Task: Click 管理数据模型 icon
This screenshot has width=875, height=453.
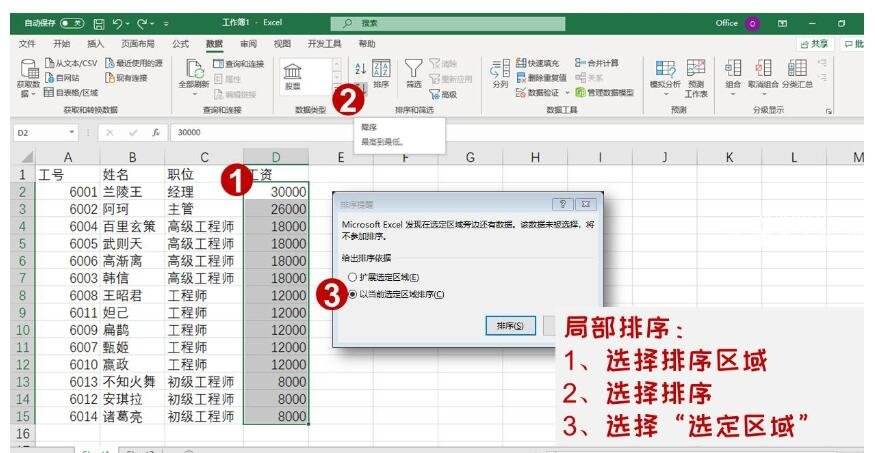Action: [x=580, y=93]
